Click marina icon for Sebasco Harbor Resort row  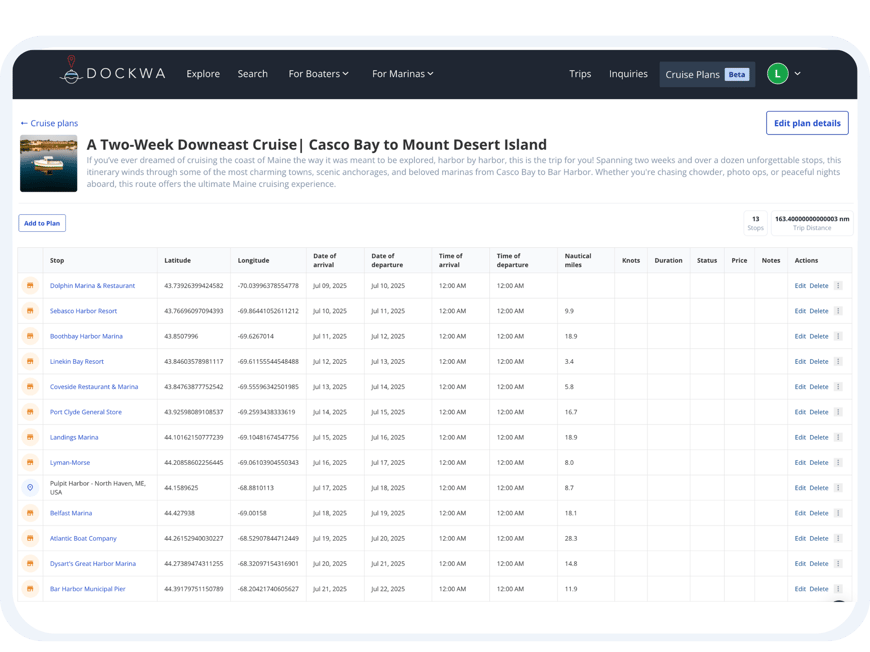31,311
